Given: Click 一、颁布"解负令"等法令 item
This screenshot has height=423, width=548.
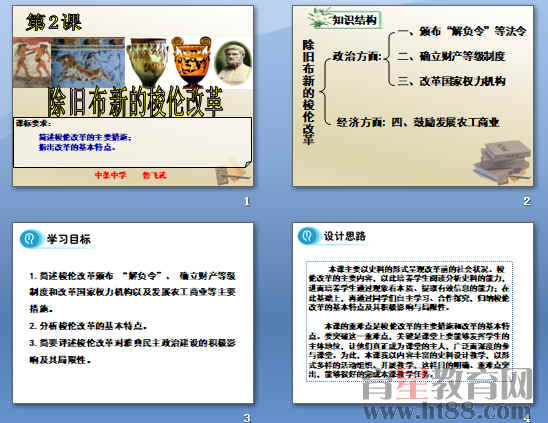Looking at the screenshot, I should tap(461, 31).
